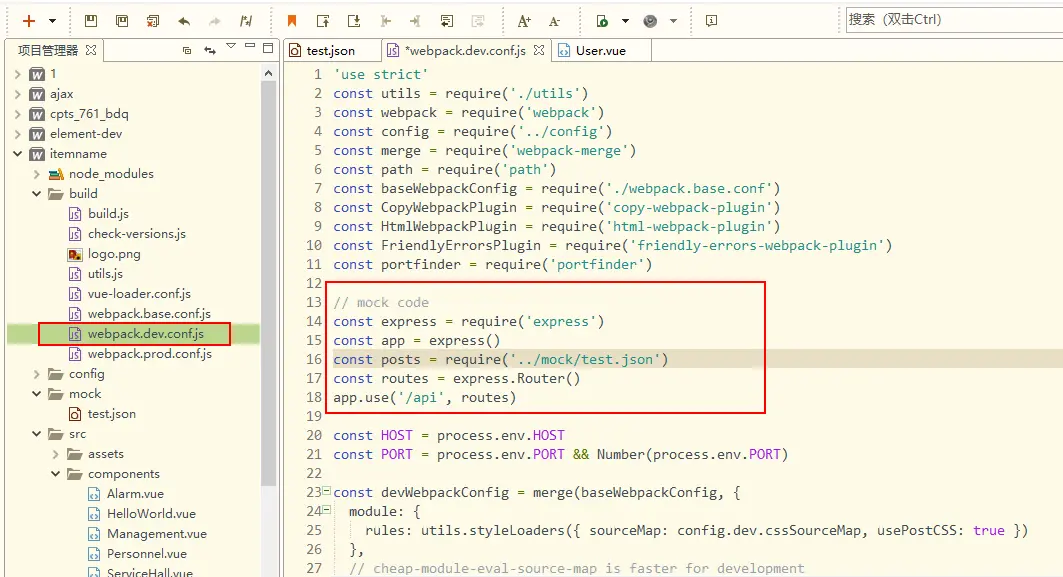Select logo.png in the build folder

point(114,254)
